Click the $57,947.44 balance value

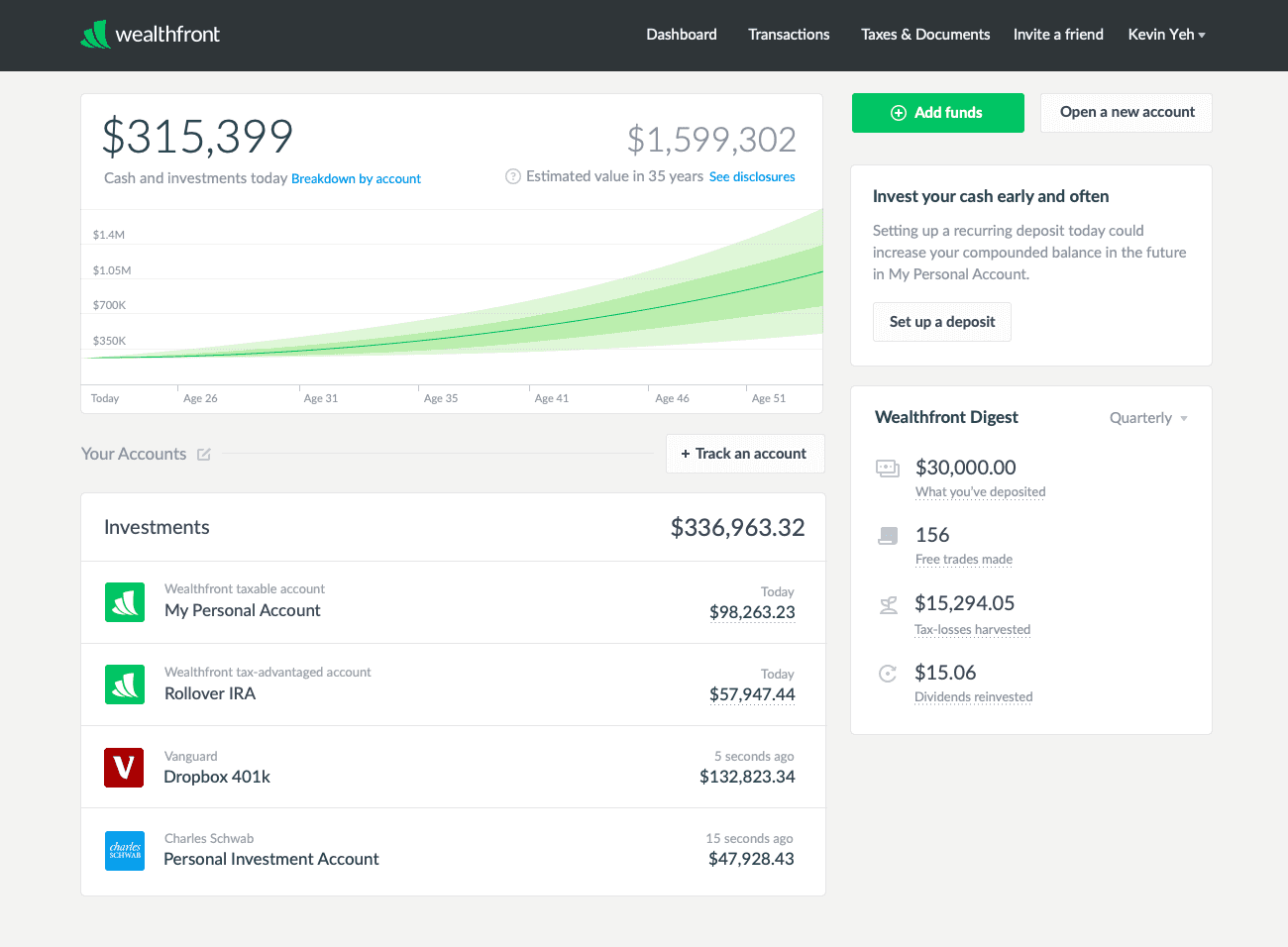click(752, 694)
